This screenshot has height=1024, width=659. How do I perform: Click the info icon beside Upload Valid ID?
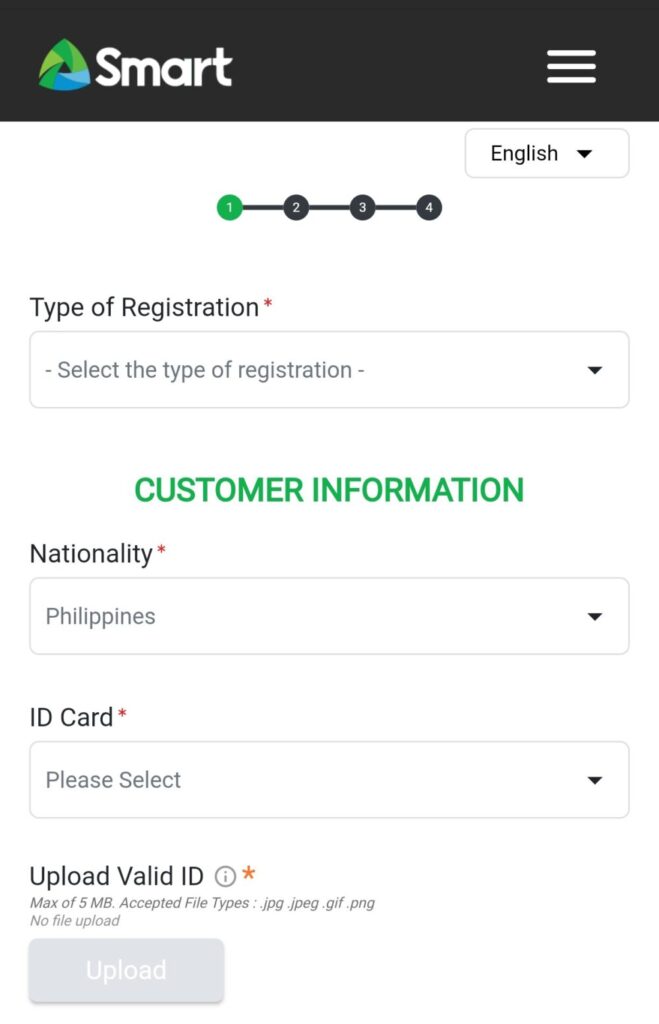(x=225, y=876)
